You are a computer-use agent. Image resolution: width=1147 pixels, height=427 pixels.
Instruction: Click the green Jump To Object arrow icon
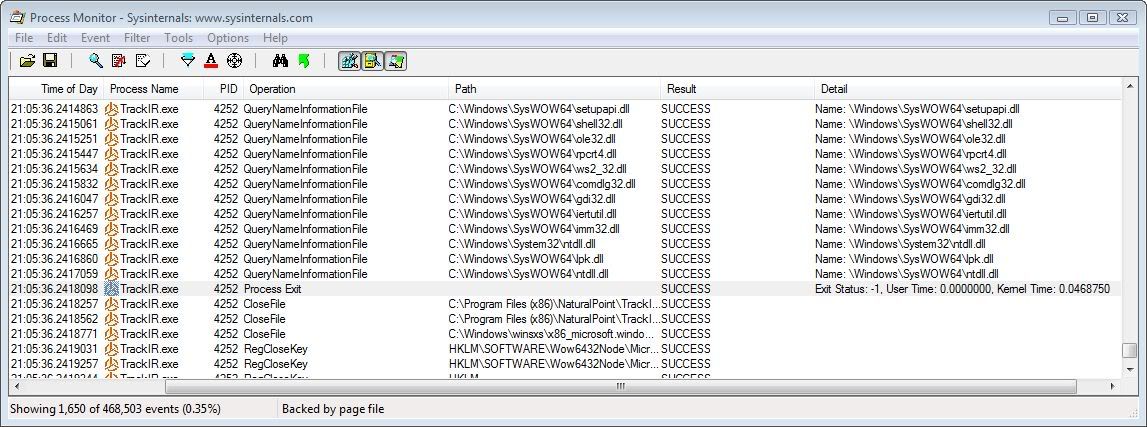click(304, 61)
